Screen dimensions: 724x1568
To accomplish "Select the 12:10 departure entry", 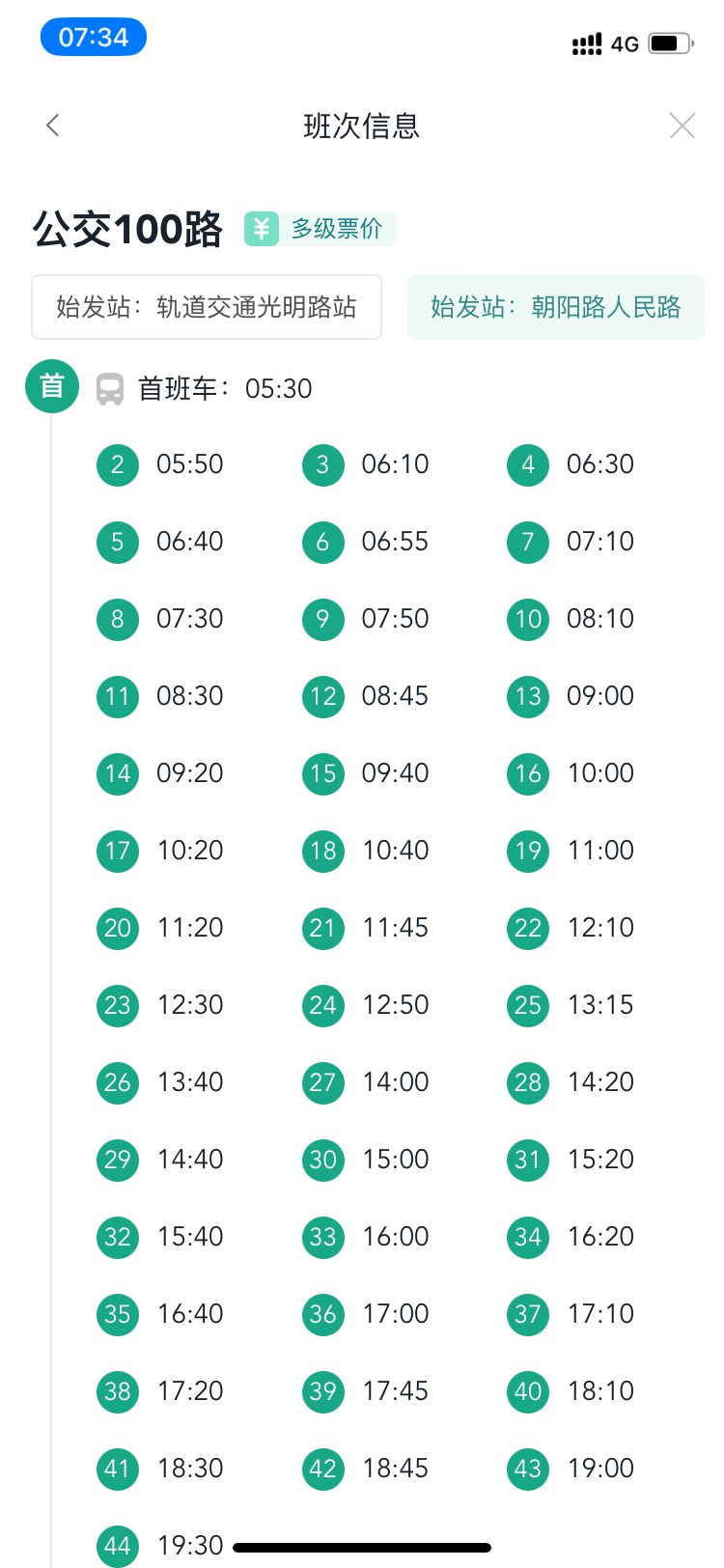I will (x=600, y=928).
